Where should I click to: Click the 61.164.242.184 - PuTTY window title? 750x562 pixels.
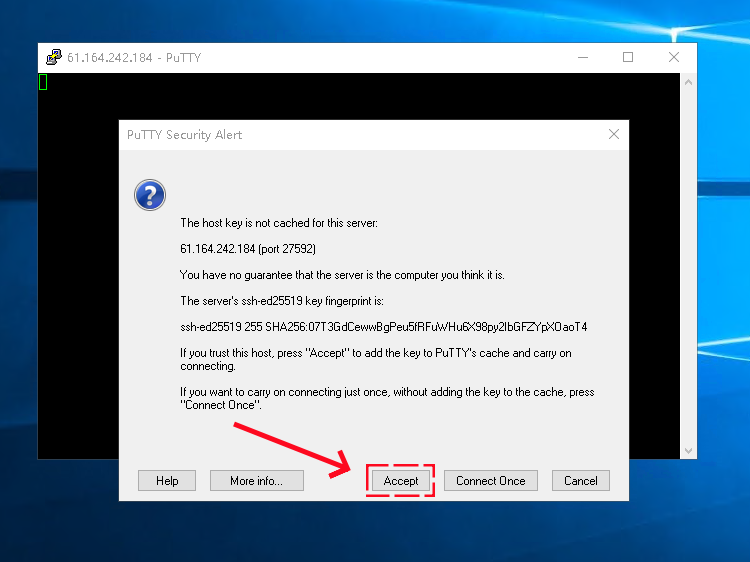pos(134,57)
